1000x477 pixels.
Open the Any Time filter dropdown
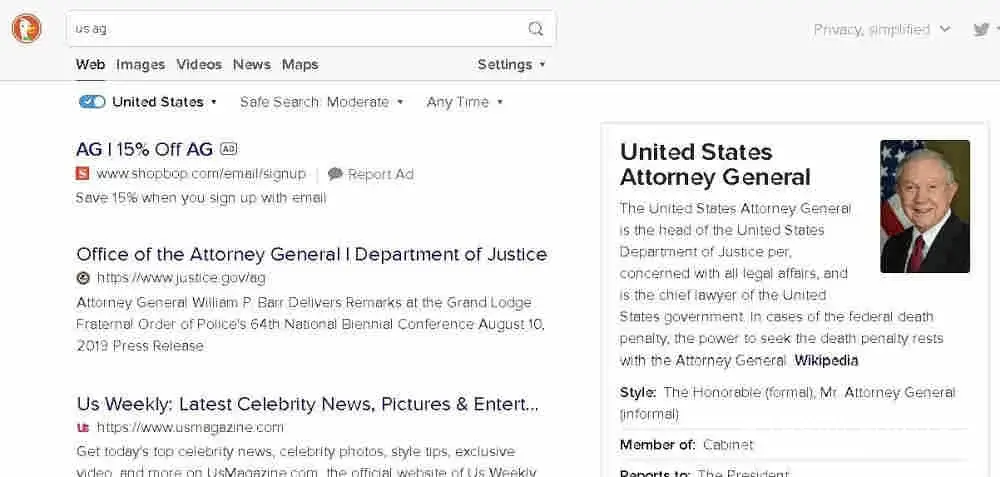(464, 102)
